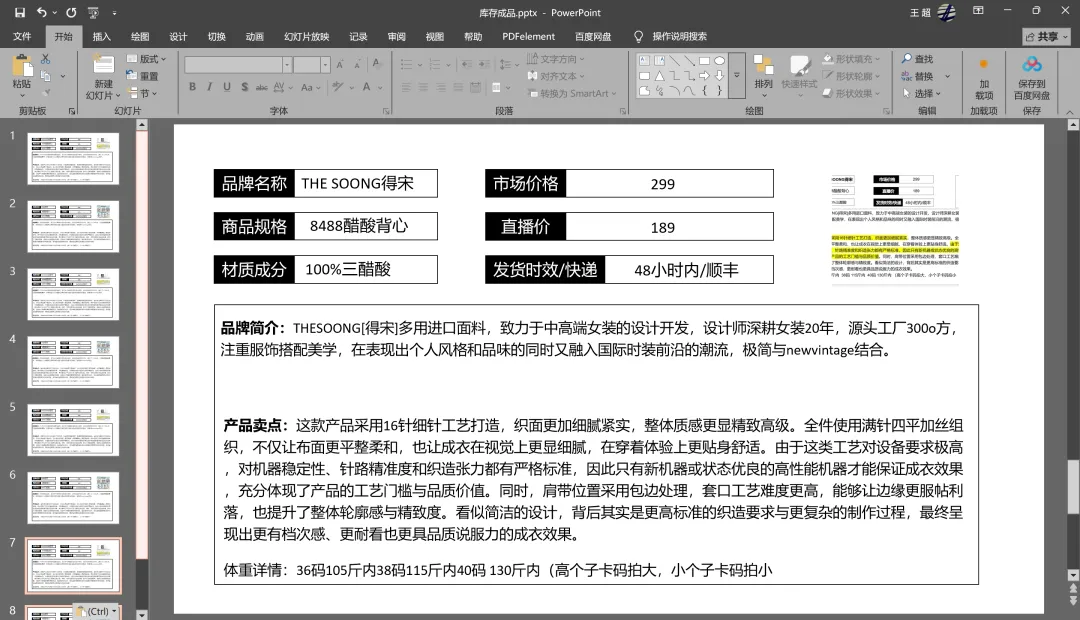Screen dimensions: 1080x620
Task: Switch to the Transitions (切换) tab
Action: coord(217,37)
